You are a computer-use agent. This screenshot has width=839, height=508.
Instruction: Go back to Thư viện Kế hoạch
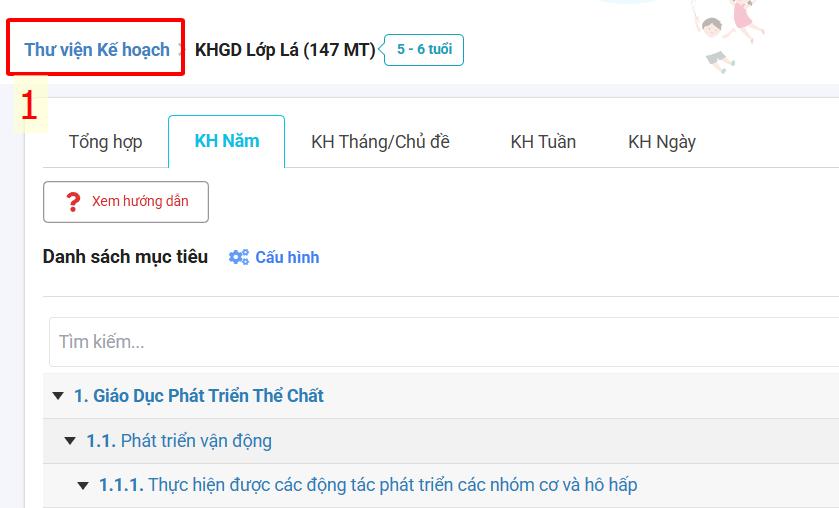tap(97, 49)
